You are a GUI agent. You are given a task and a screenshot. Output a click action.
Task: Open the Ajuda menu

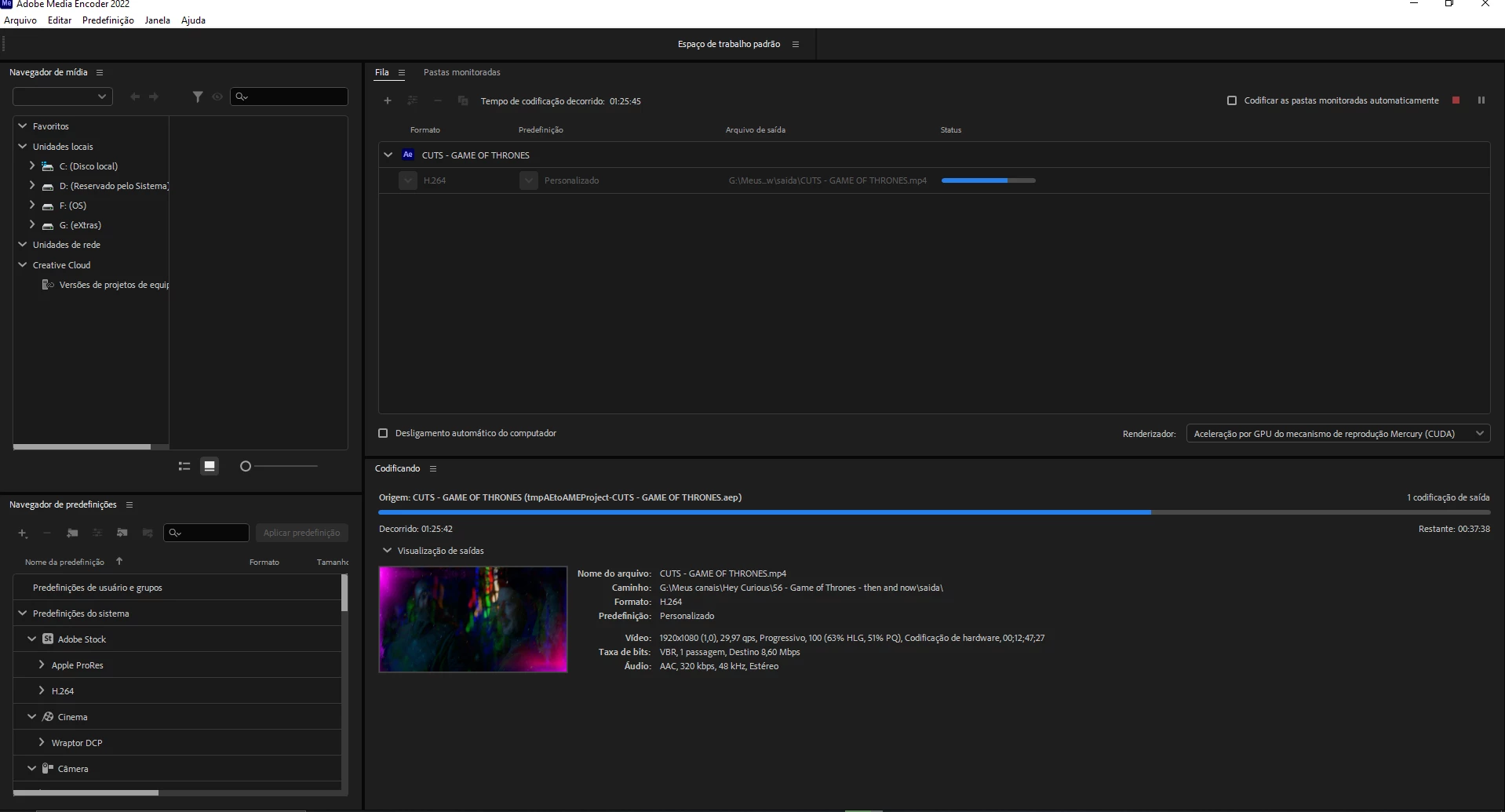[194, 20]
